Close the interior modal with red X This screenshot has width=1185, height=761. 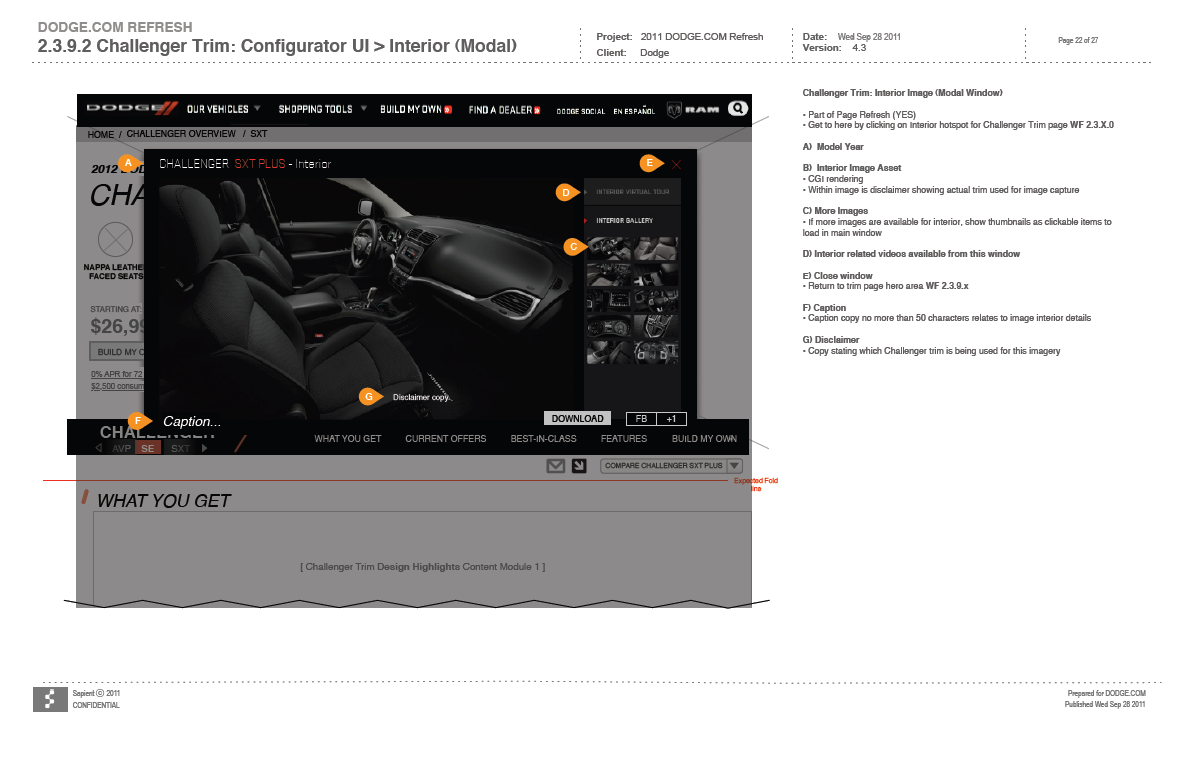coord(677,164)
